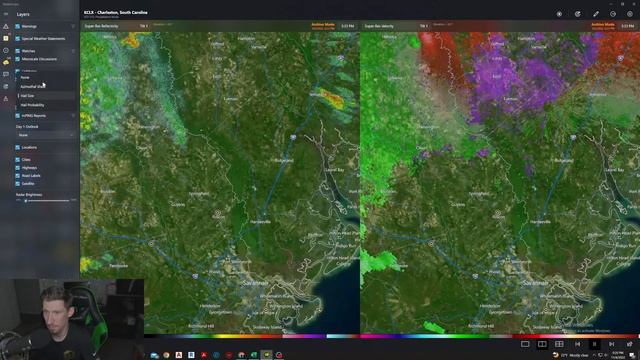Step to the next radar frame
The height and width of the screenshot is (360, 640).
click(611, 344)
